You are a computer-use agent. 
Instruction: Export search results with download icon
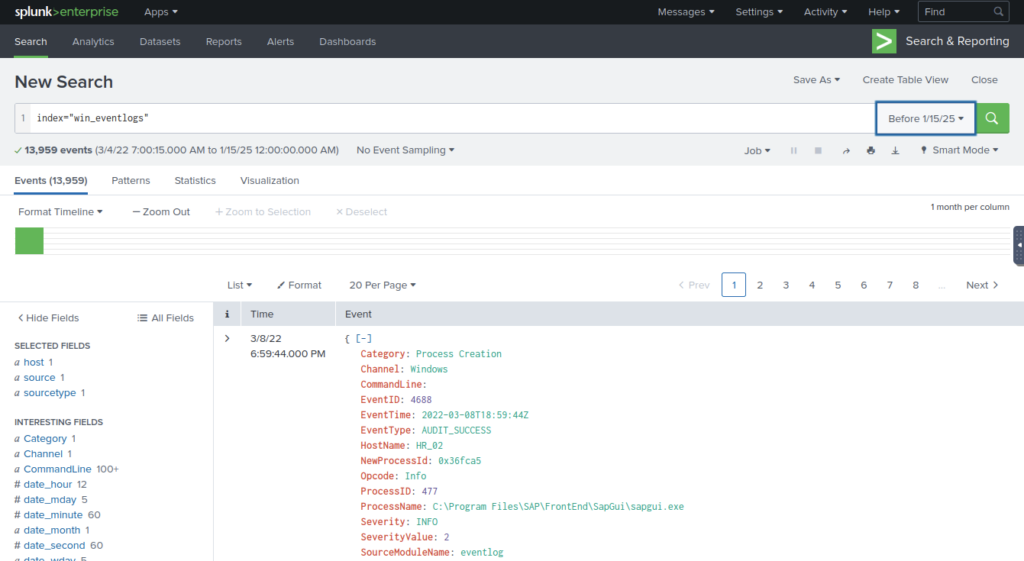click(x=895, y=150)
